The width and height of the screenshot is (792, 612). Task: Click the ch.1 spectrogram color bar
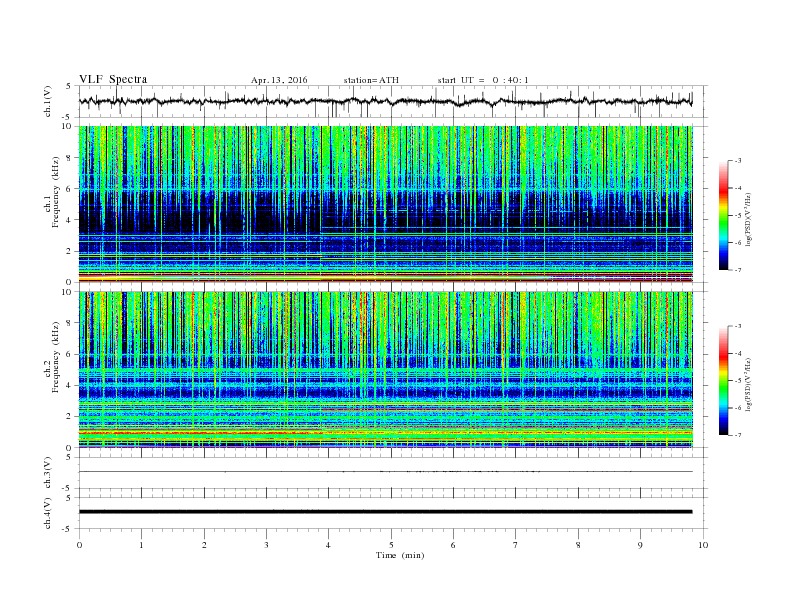click(x=723, y=215)
